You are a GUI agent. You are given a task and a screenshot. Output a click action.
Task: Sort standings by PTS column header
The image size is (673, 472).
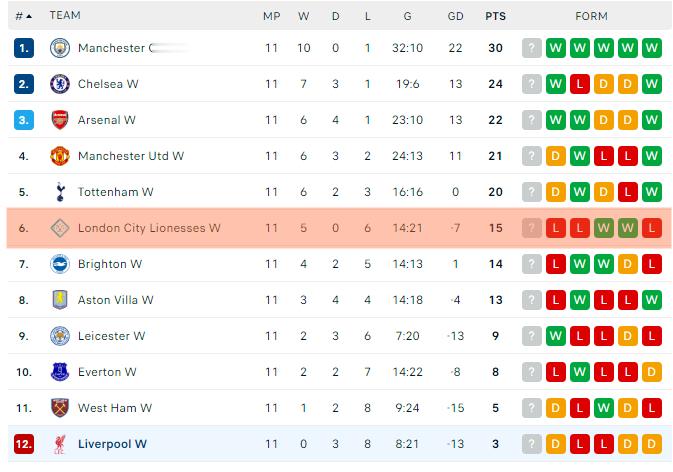[495, 16]
